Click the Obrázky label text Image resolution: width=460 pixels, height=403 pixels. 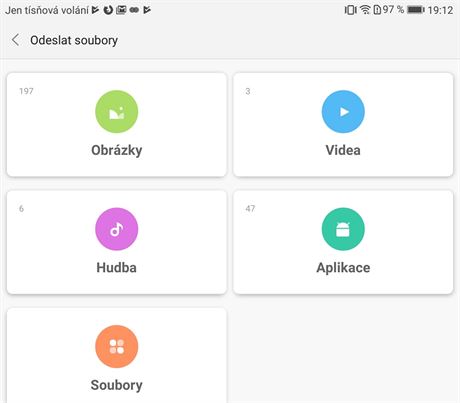117,150
